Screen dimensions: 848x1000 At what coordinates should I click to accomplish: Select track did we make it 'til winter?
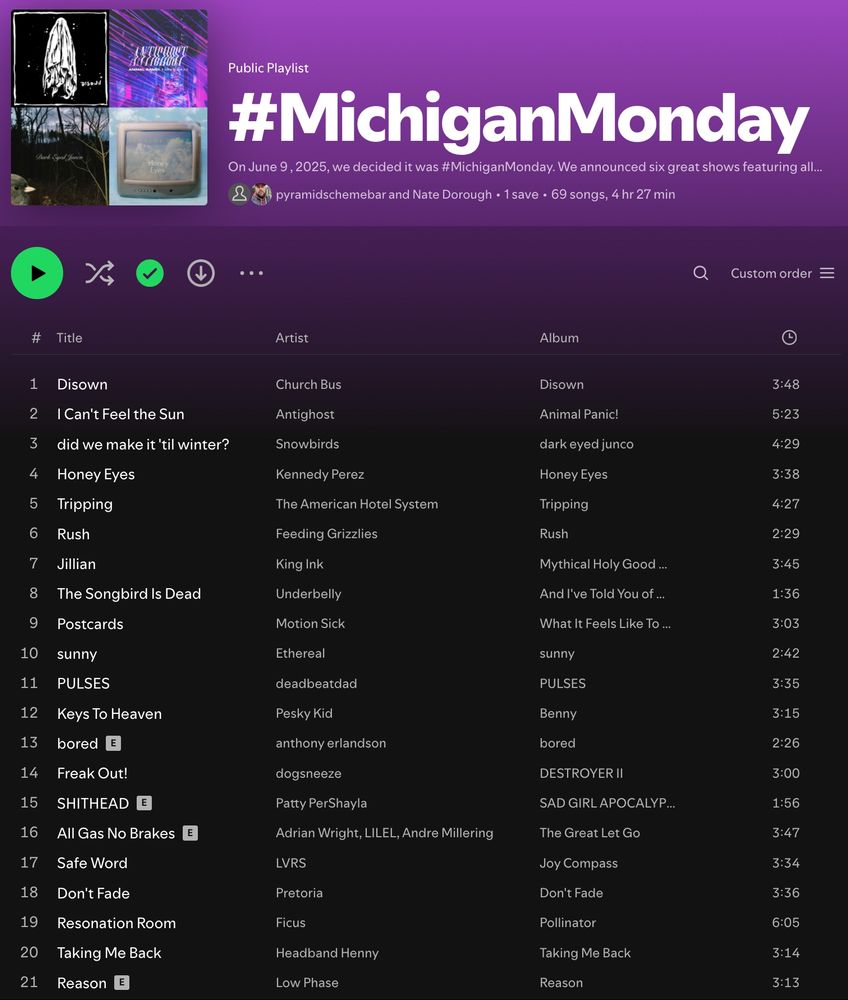(x=143, y=445)
